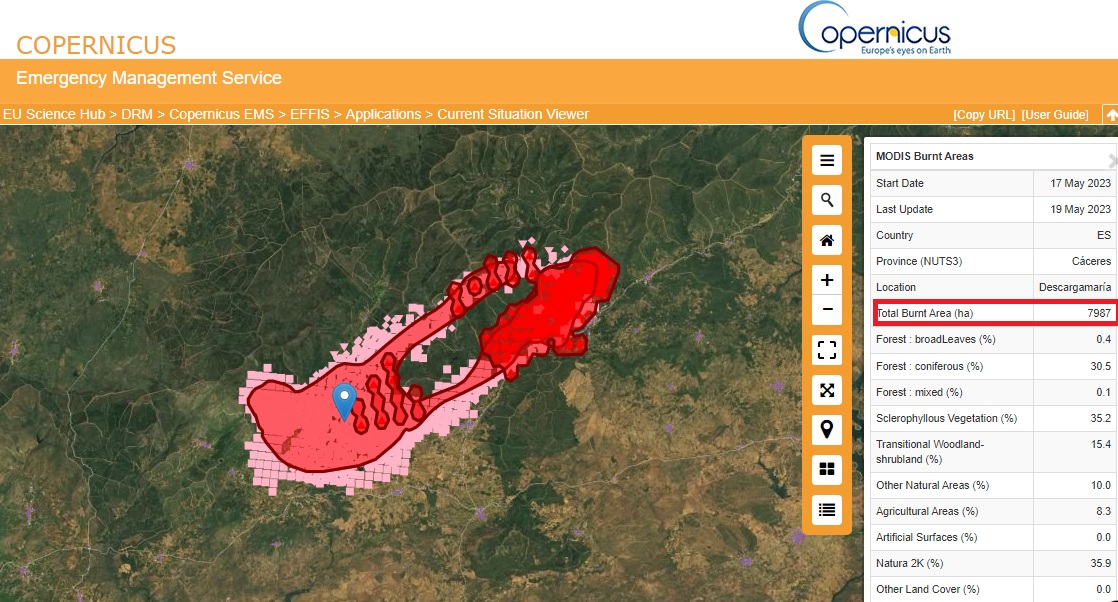Screen dimensions: 1118x602
Task: Click the [Copy URL] link
Action: (x=984, y=115)
